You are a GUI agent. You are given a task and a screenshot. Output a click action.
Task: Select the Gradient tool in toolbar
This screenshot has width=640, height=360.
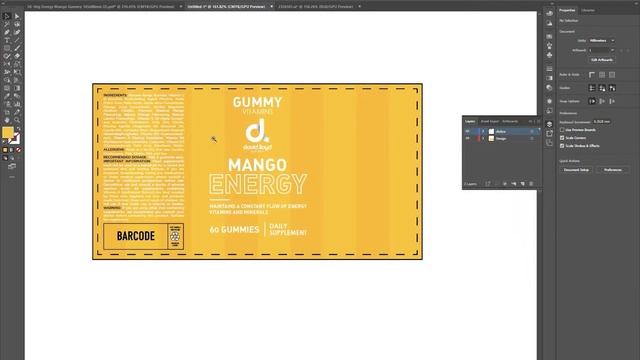tap(17, 88)
